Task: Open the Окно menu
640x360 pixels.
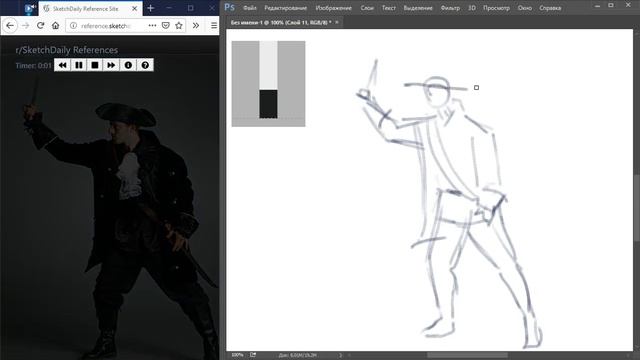Action: pyautogui.click(x=524, y=8)
